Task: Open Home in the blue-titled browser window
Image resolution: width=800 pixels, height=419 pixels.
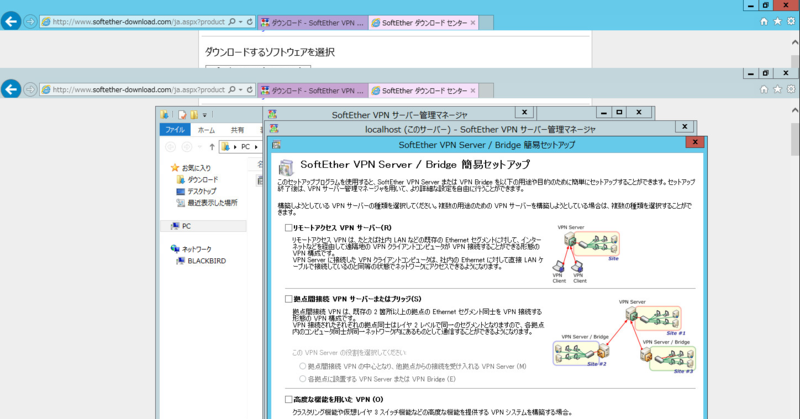Action: coord(764,21)
